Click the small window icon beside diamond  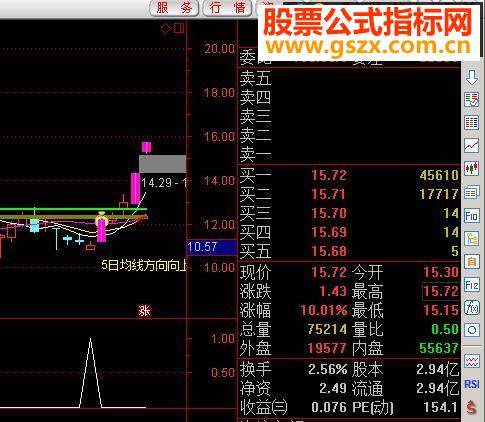click(x=179, y=28)
